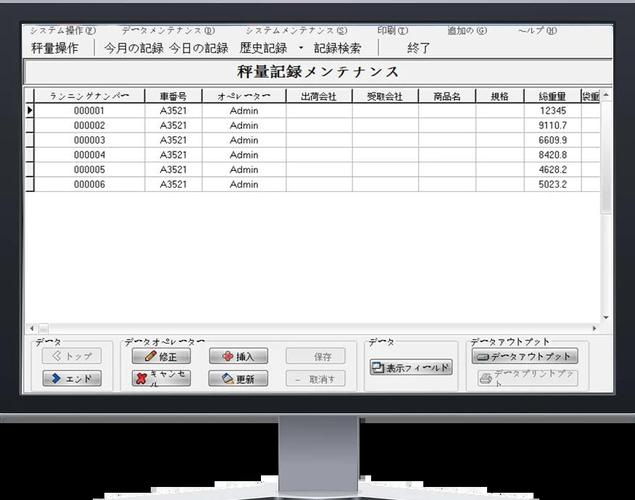Jump to end with エンド arrow button
This screenshot has width=635, height=500.
(x=72, y=379)
